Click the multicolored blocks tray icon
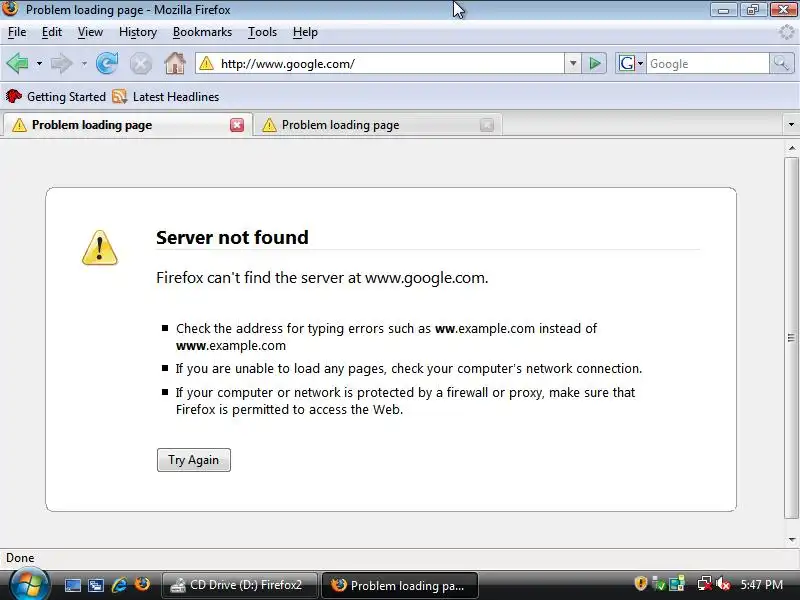Screen dimensions: 800x600 click(x=677, y=584)
